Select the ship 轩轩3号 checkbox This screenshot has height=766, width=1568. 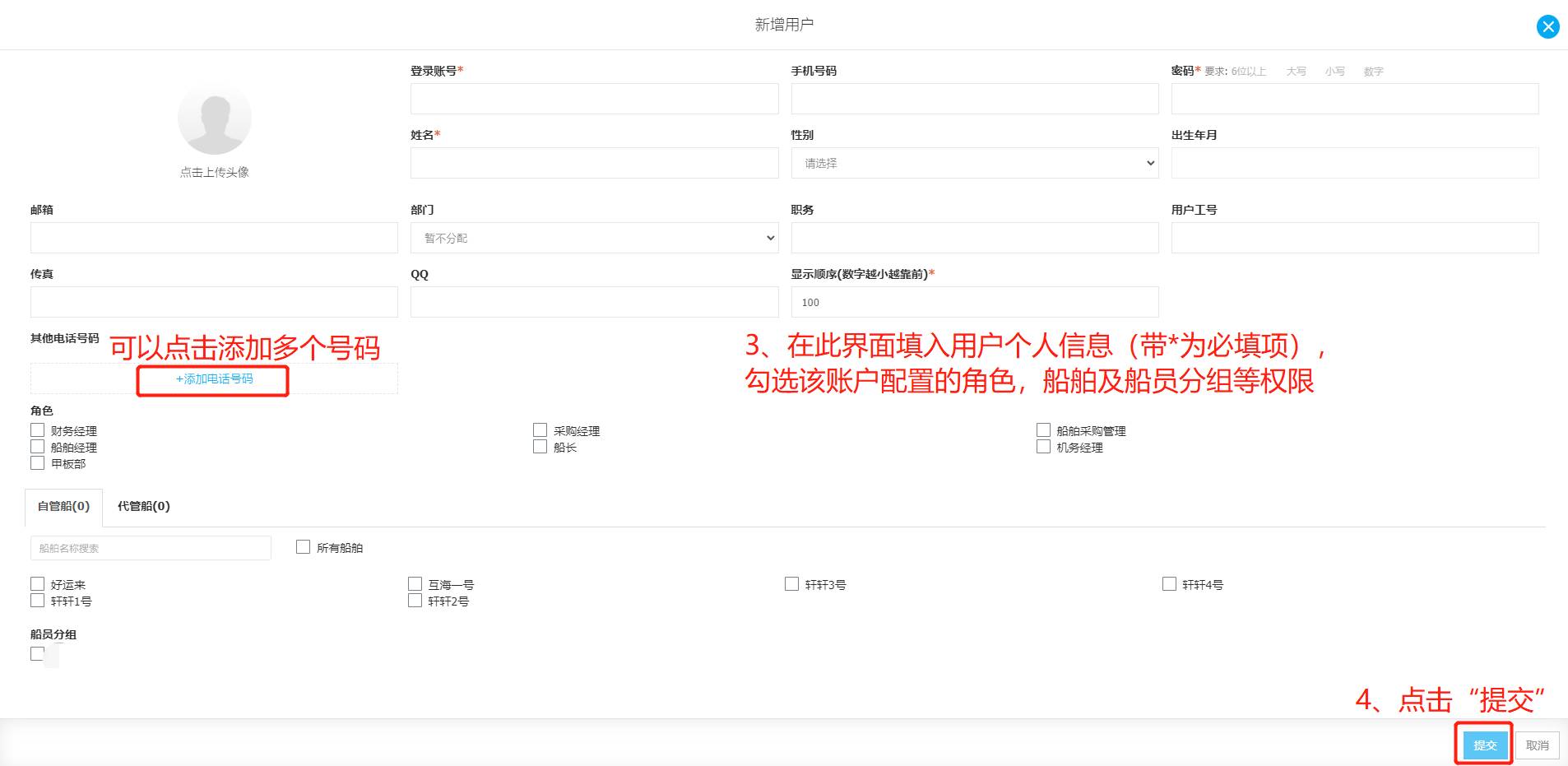pos(791,584)
